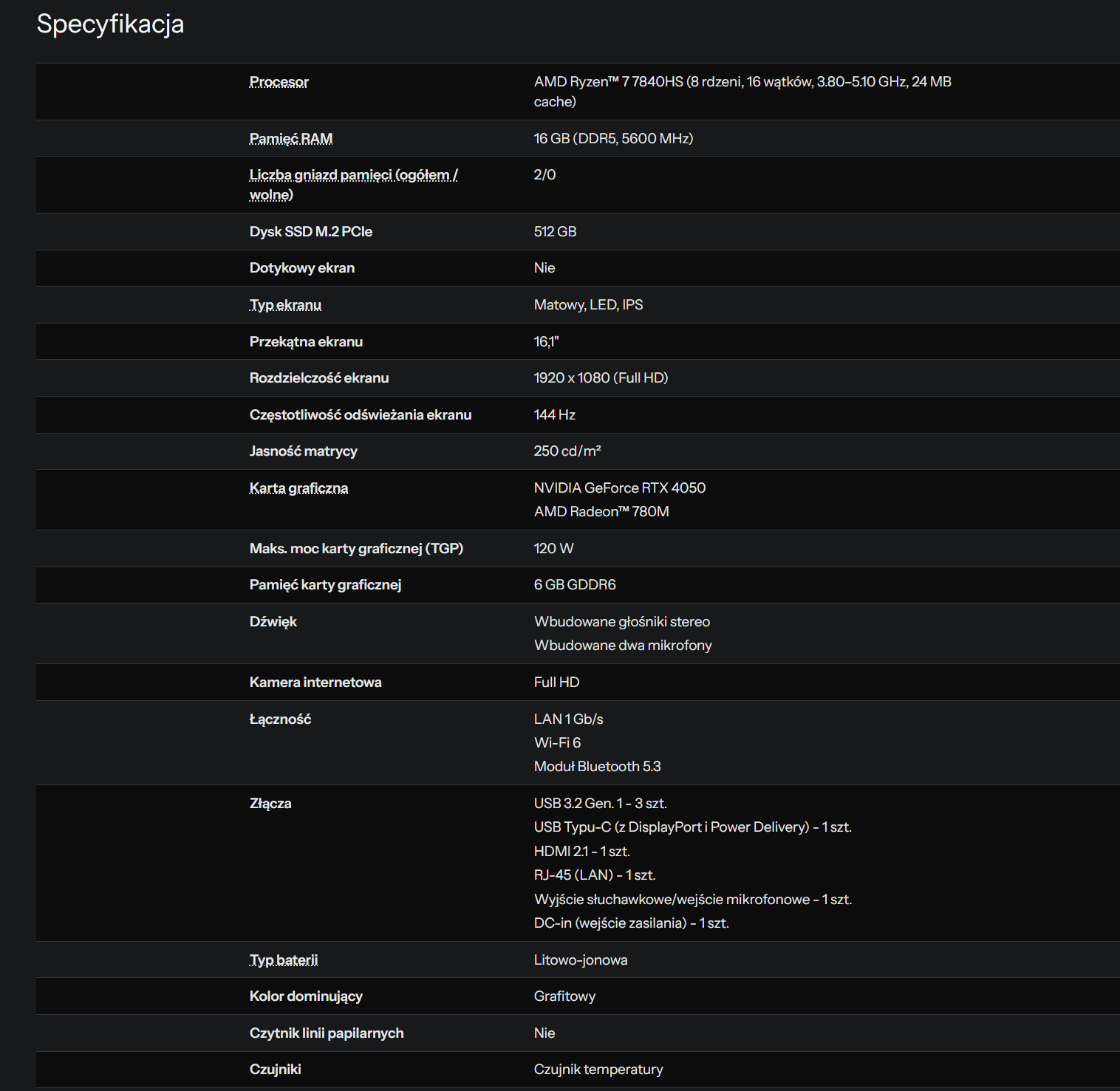This screenshot has width=1120, height=1091.
Task: Click the 144 Hz refresh rate value
Action: [x=554, y=415]
